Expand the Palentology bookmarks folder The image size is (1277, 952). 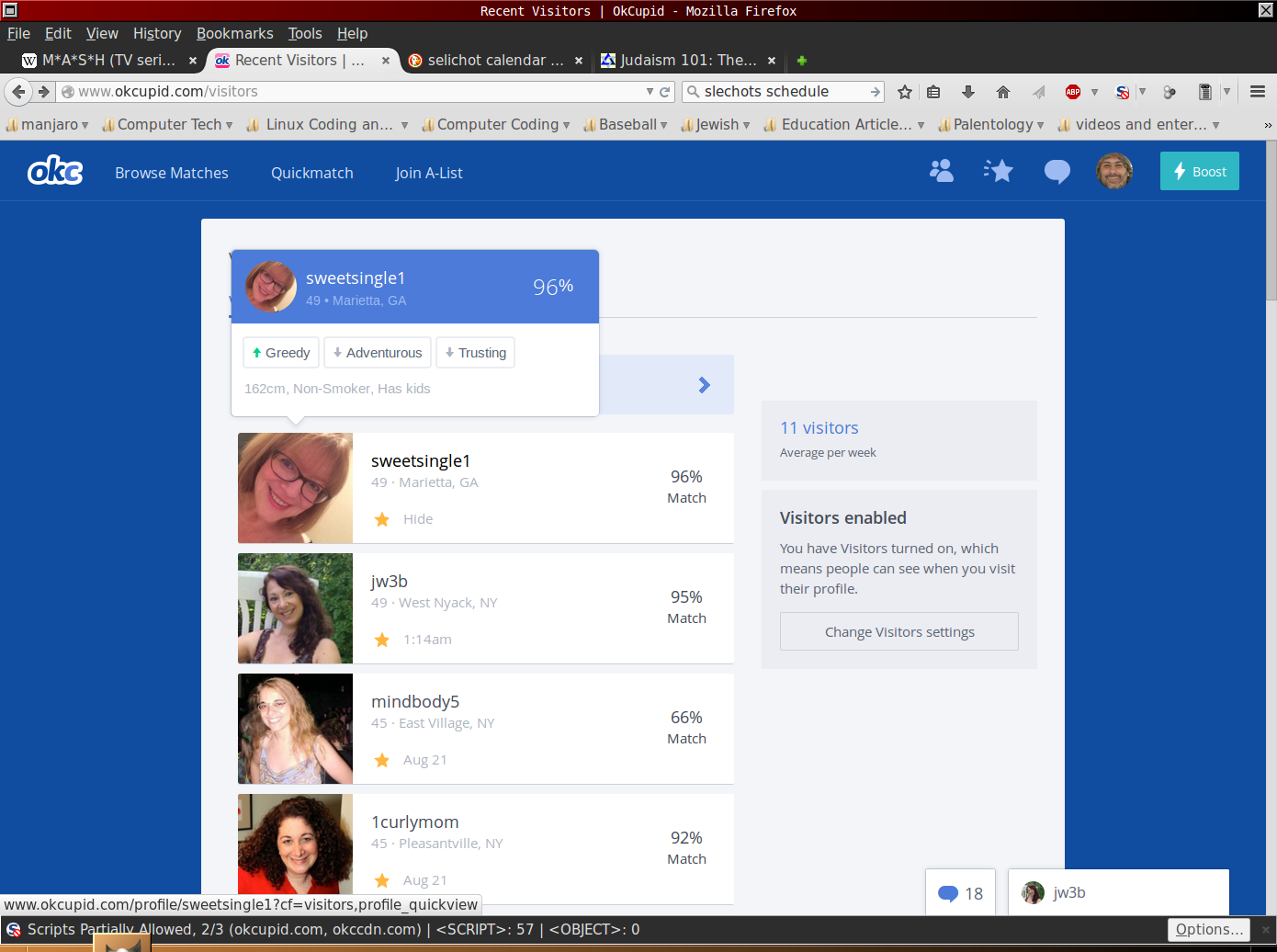tap(991, 124)
